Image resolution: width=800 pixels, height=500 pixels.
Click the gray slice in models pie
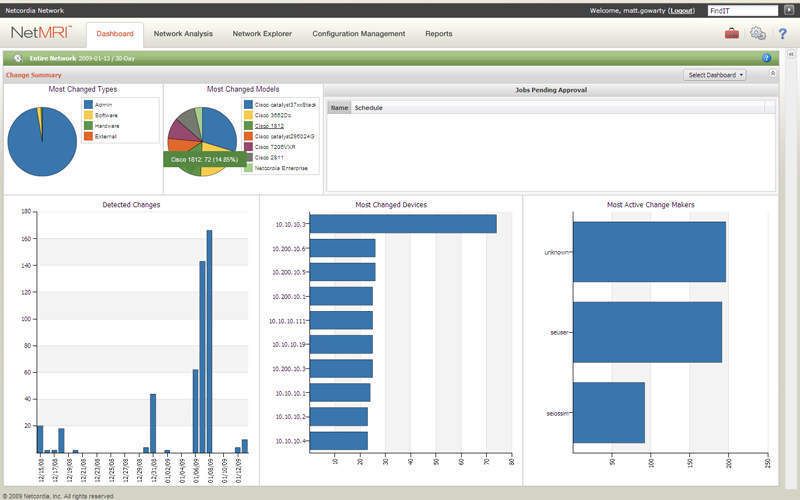tap(189, 120)
